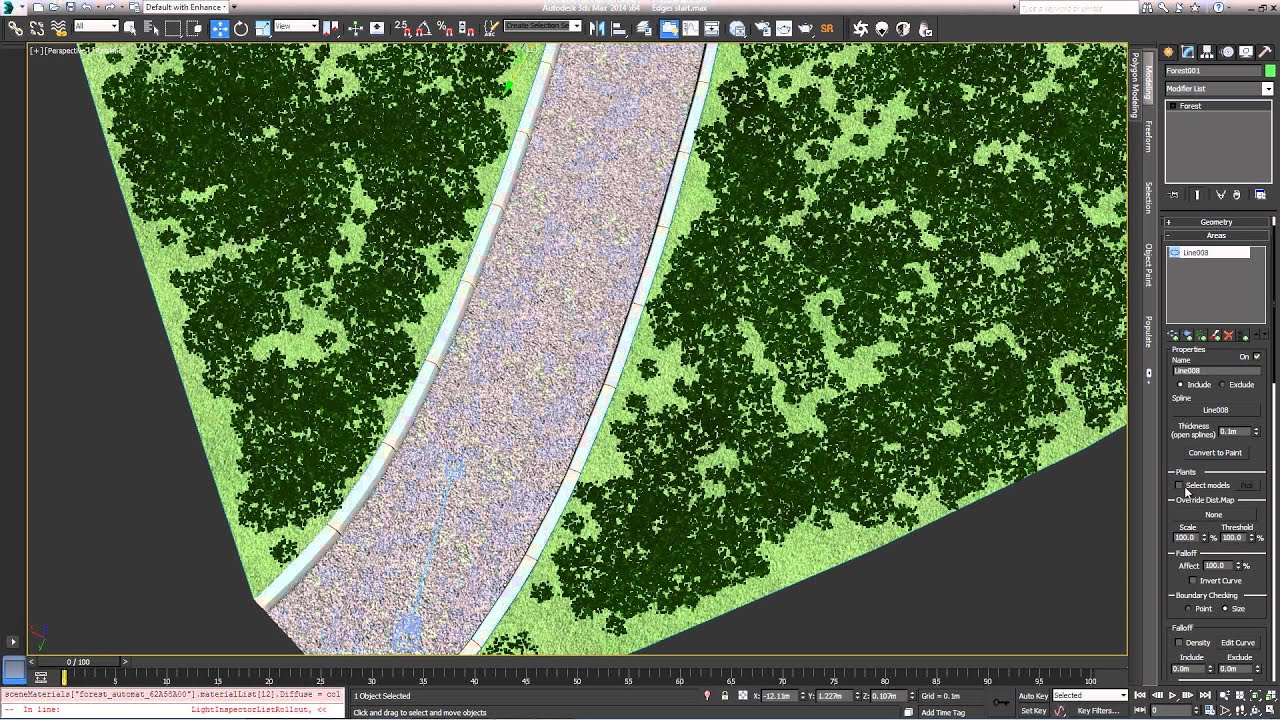Click the Forest001 object color swatch
The image size is (1280, 720).
click(x=1270, y=71)
